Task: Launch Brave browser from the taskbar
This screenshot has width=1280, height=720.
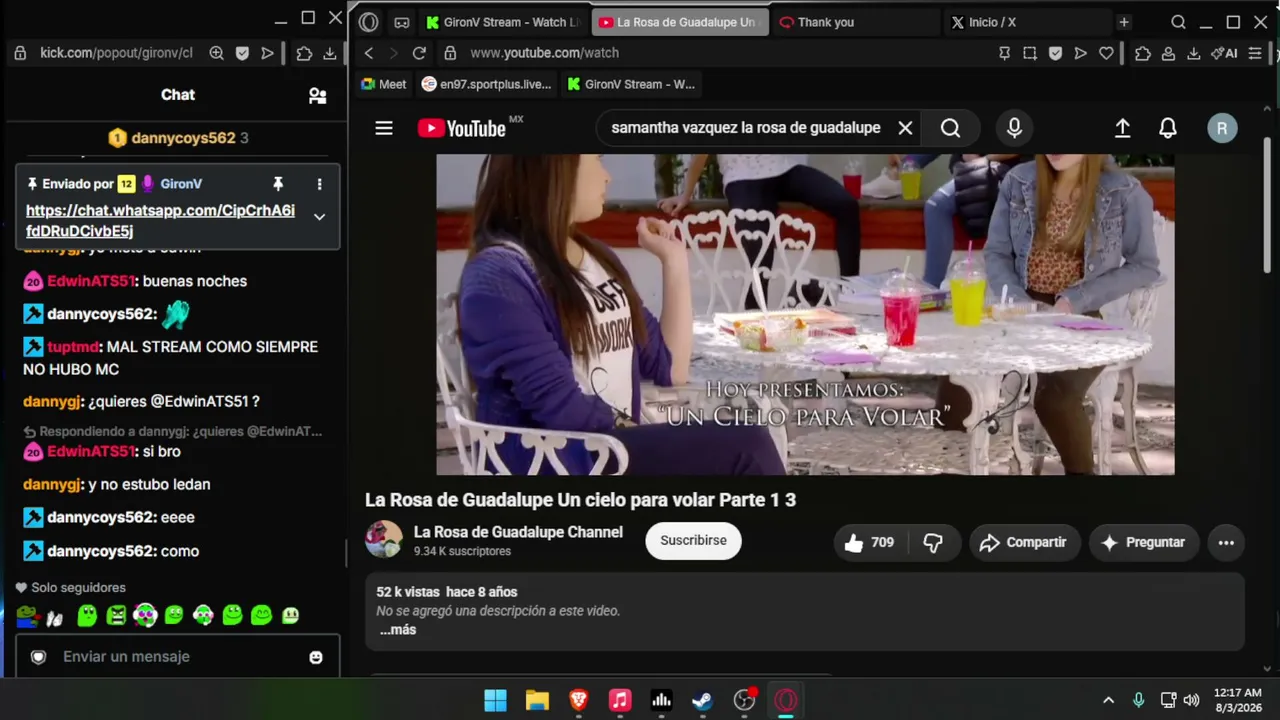Action: [x=579, y=700]
